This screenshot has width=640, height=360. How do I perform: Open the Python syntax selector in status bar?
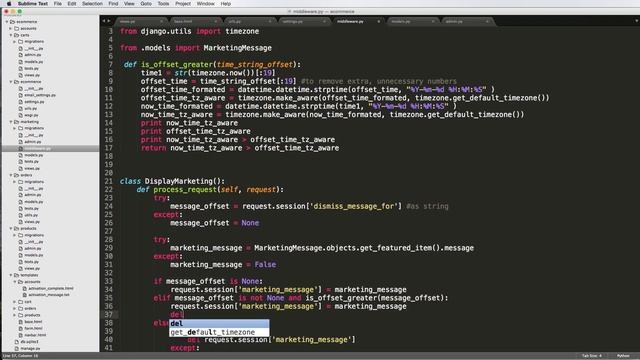(x=623, y=356)
